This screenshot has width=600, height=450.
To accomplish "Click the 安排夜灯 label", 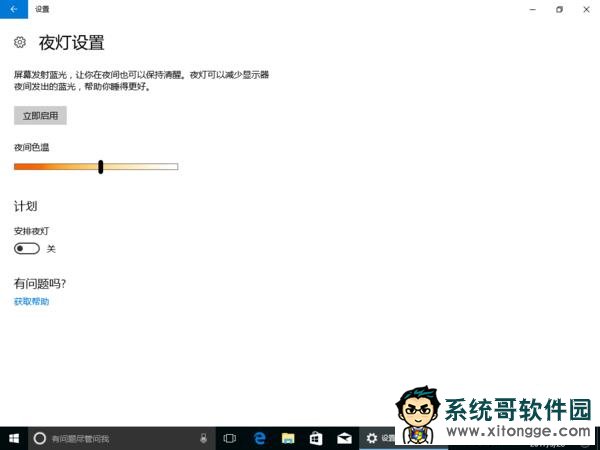I will click(31, 231).
